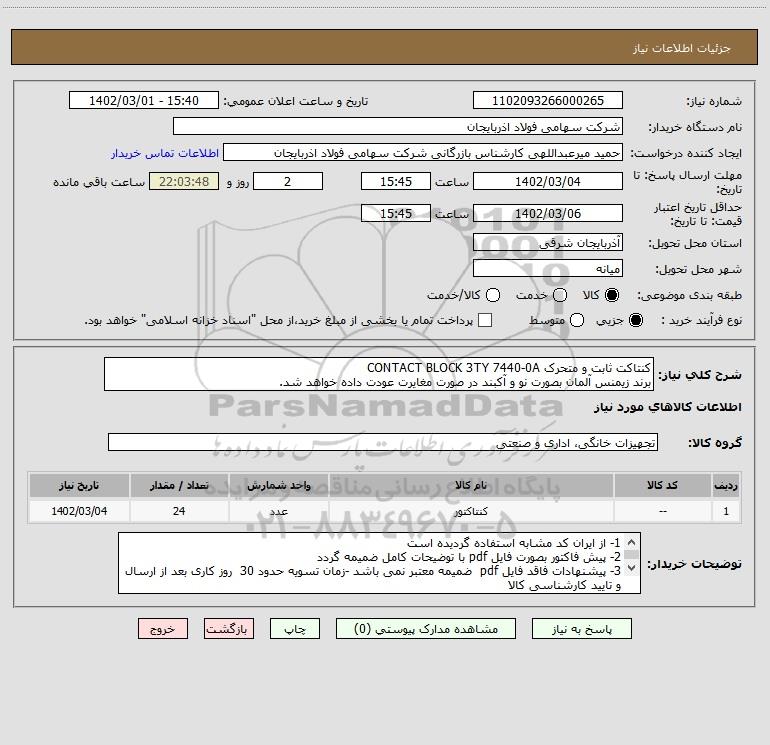Click the remaining time field 22:03:48
770x745 pixels.
[x=184, y=181]
